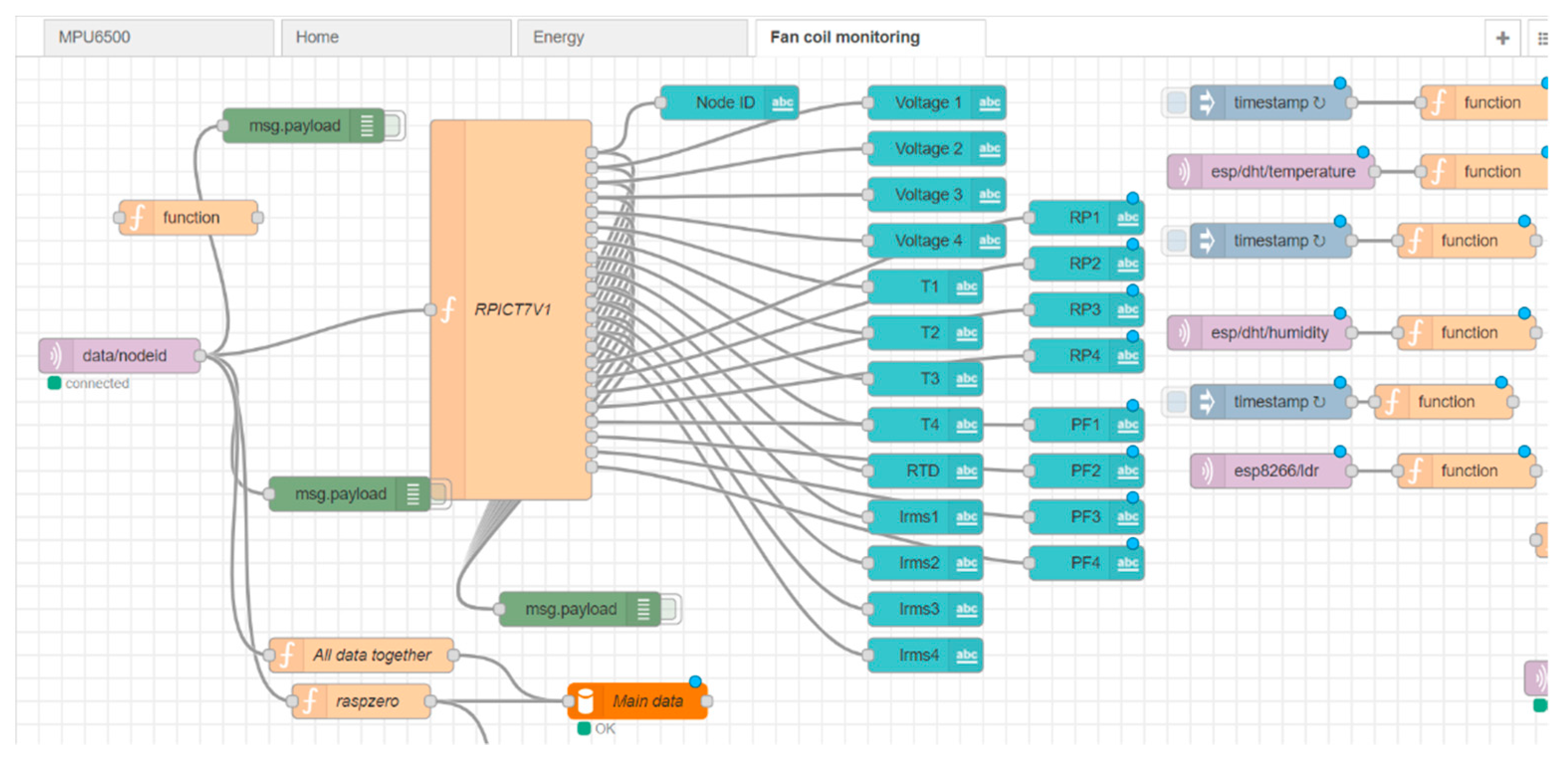The width and height of the screenshot is (1568, 765).
Task: Toggle the middle msg.payload debug output
Action: pyautogui.click(x=439, y=493)
